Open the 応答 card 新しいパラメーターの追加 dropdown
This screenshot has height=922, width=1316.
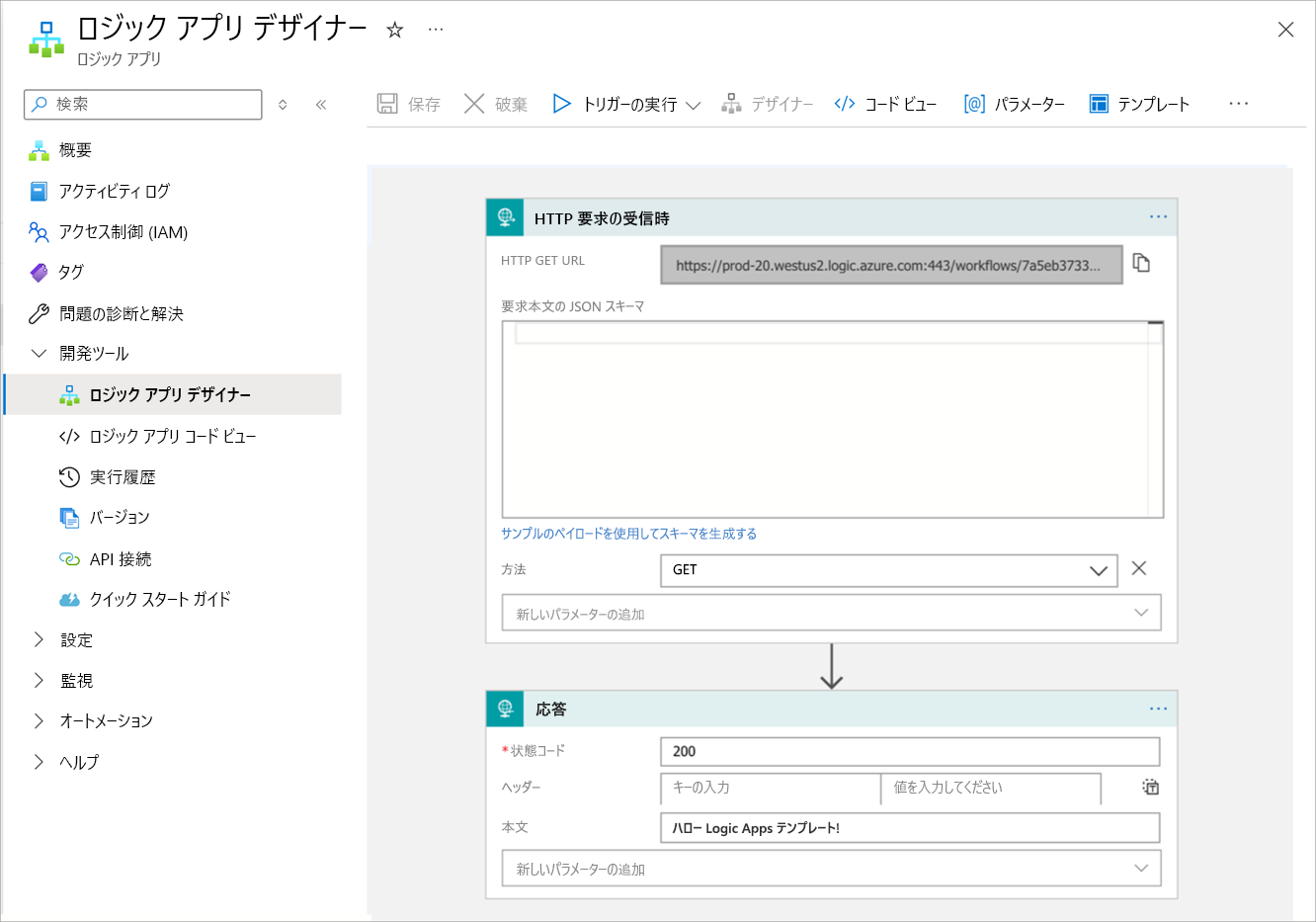tap(832, 868)
